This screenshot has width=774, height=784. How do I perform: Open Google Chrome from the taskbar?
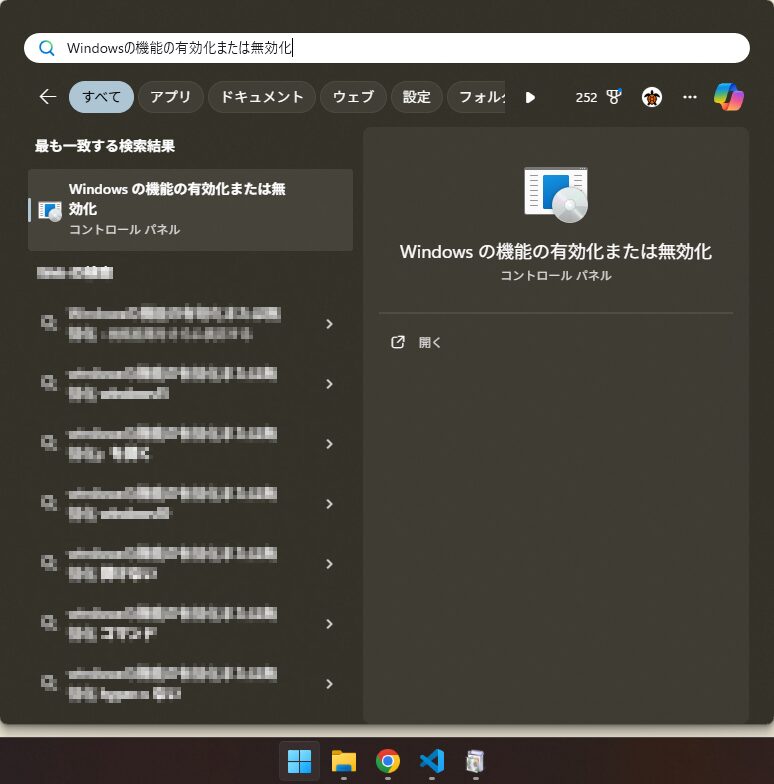(387, 761)
